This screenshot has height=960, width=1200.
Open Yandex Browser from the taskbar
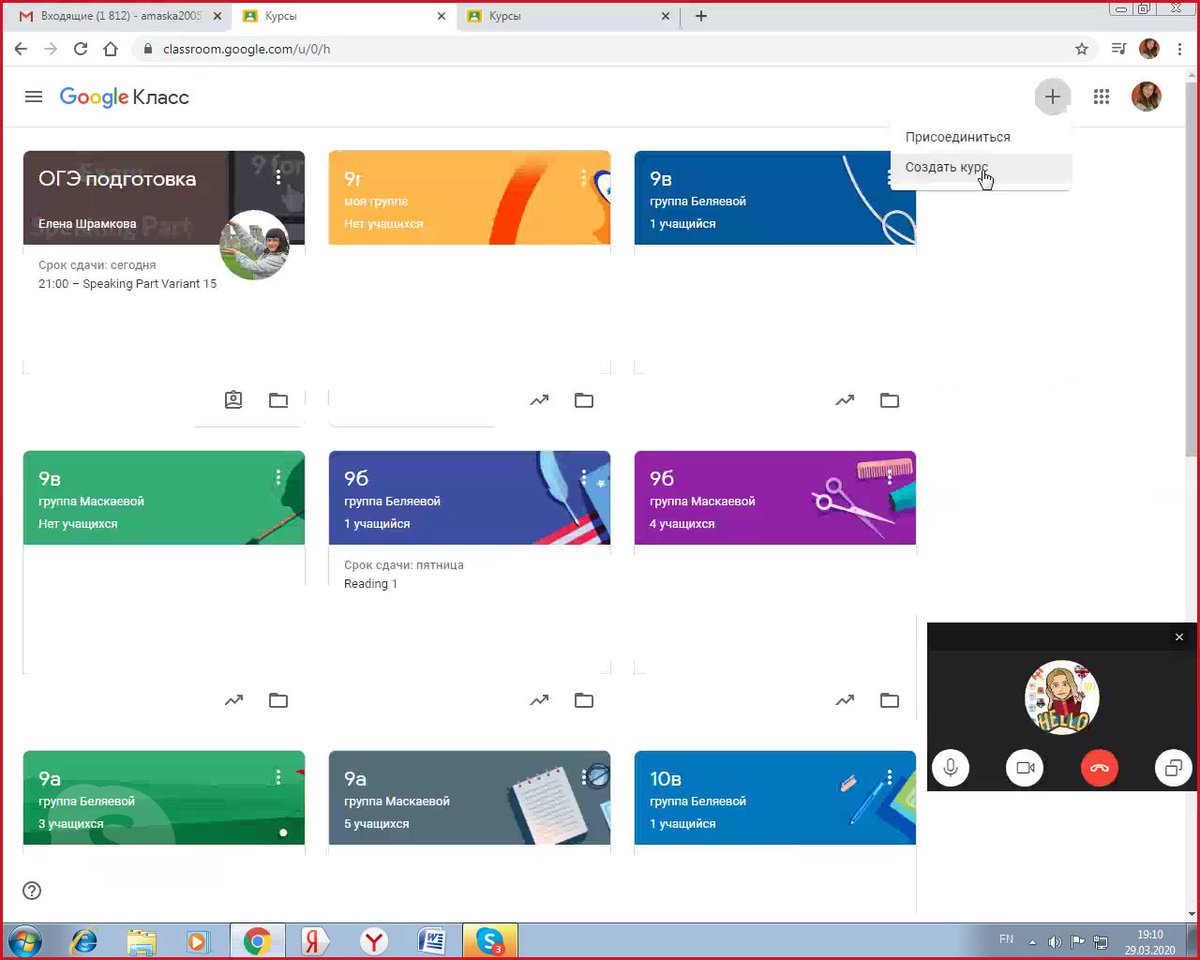pyautogui.click(x=374, y=941)
